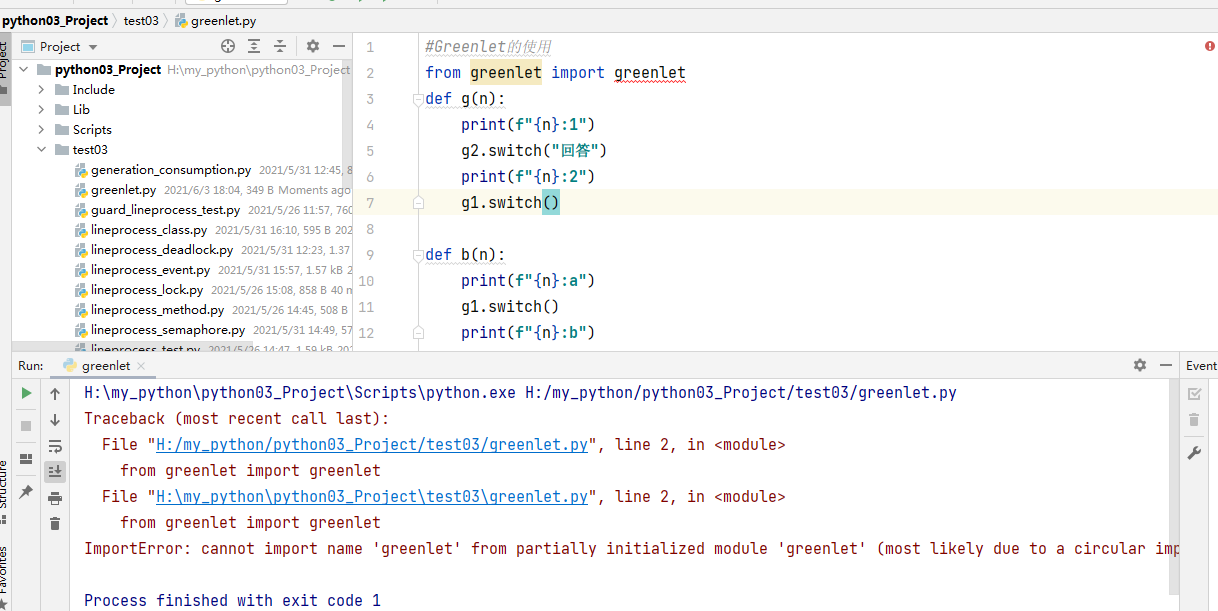Viewport: 1218px width, 611px height.
Task: Clear console output with the trash icon
Action: click(55, 523)
